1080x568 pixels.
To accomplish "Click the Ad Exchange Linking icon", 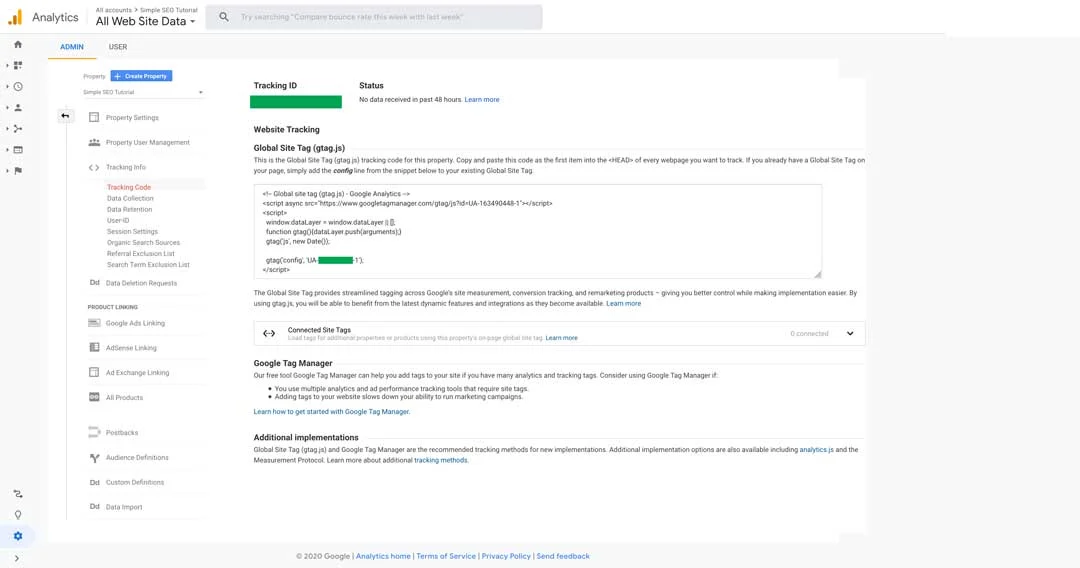I will pos(94,372).
